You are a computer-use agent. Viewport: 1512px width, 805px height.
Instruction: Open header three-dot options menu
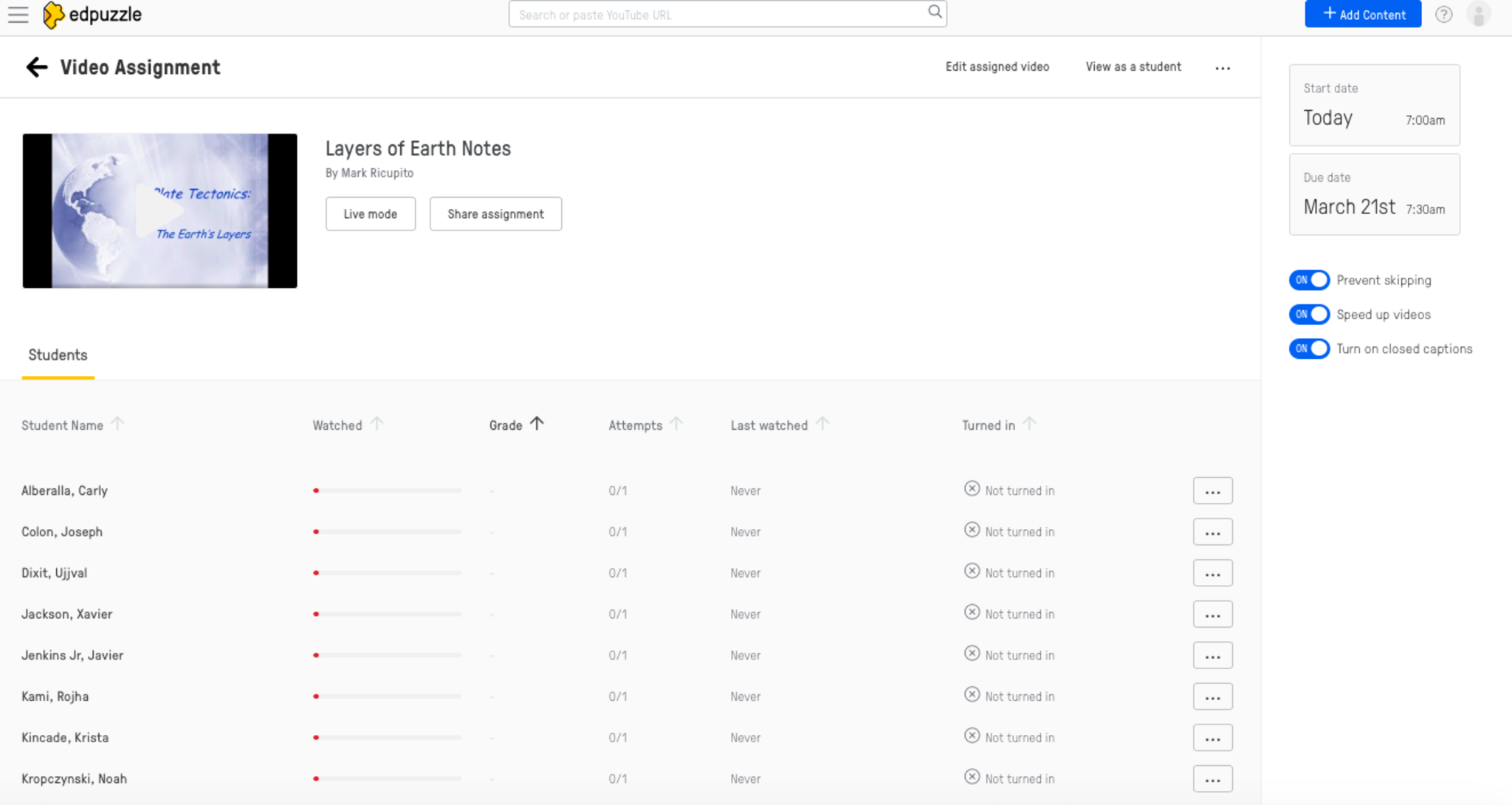pyautogui.click(x=1223, y=68)
